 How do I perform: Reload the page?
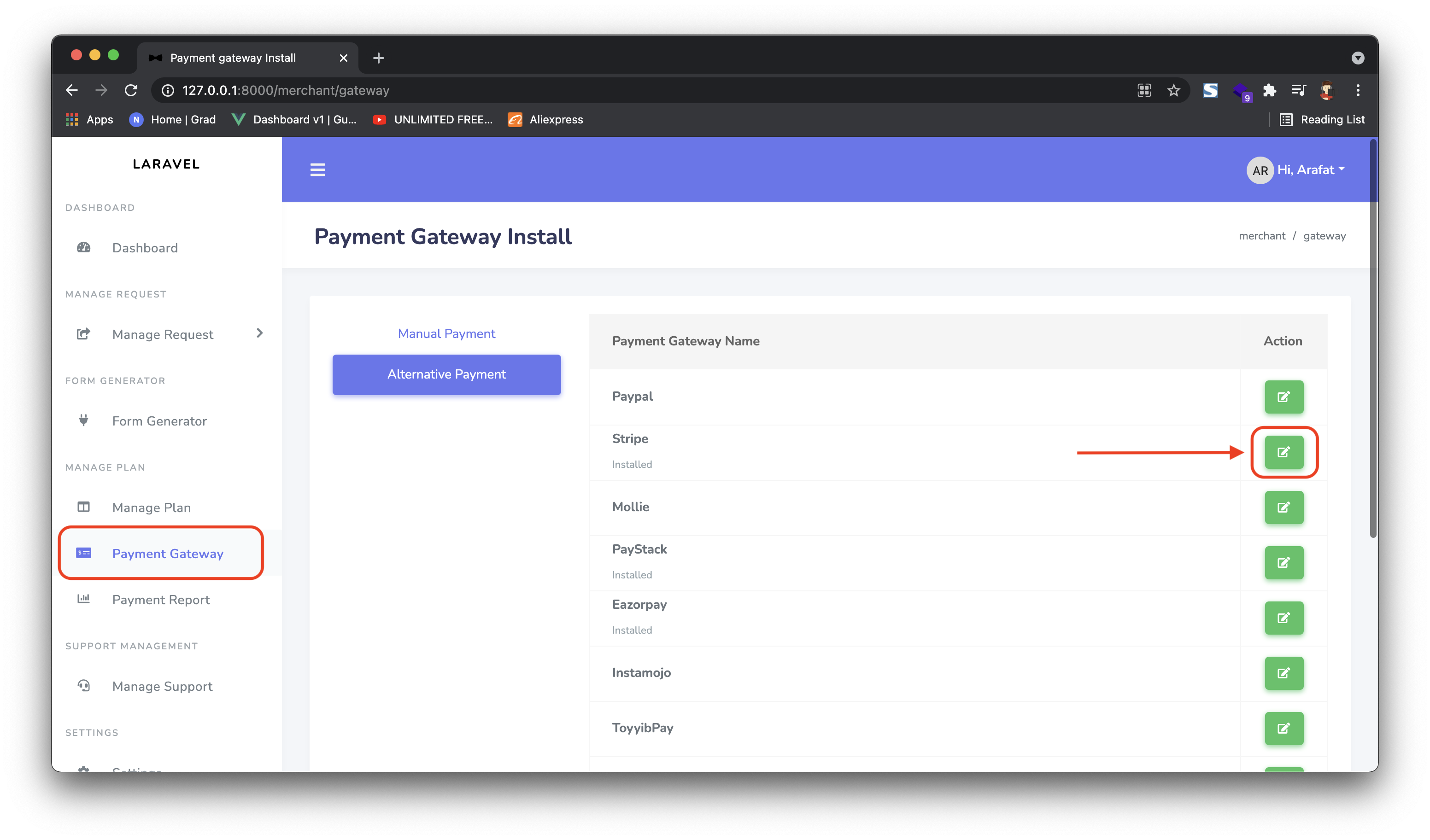(x=131, y=90)
